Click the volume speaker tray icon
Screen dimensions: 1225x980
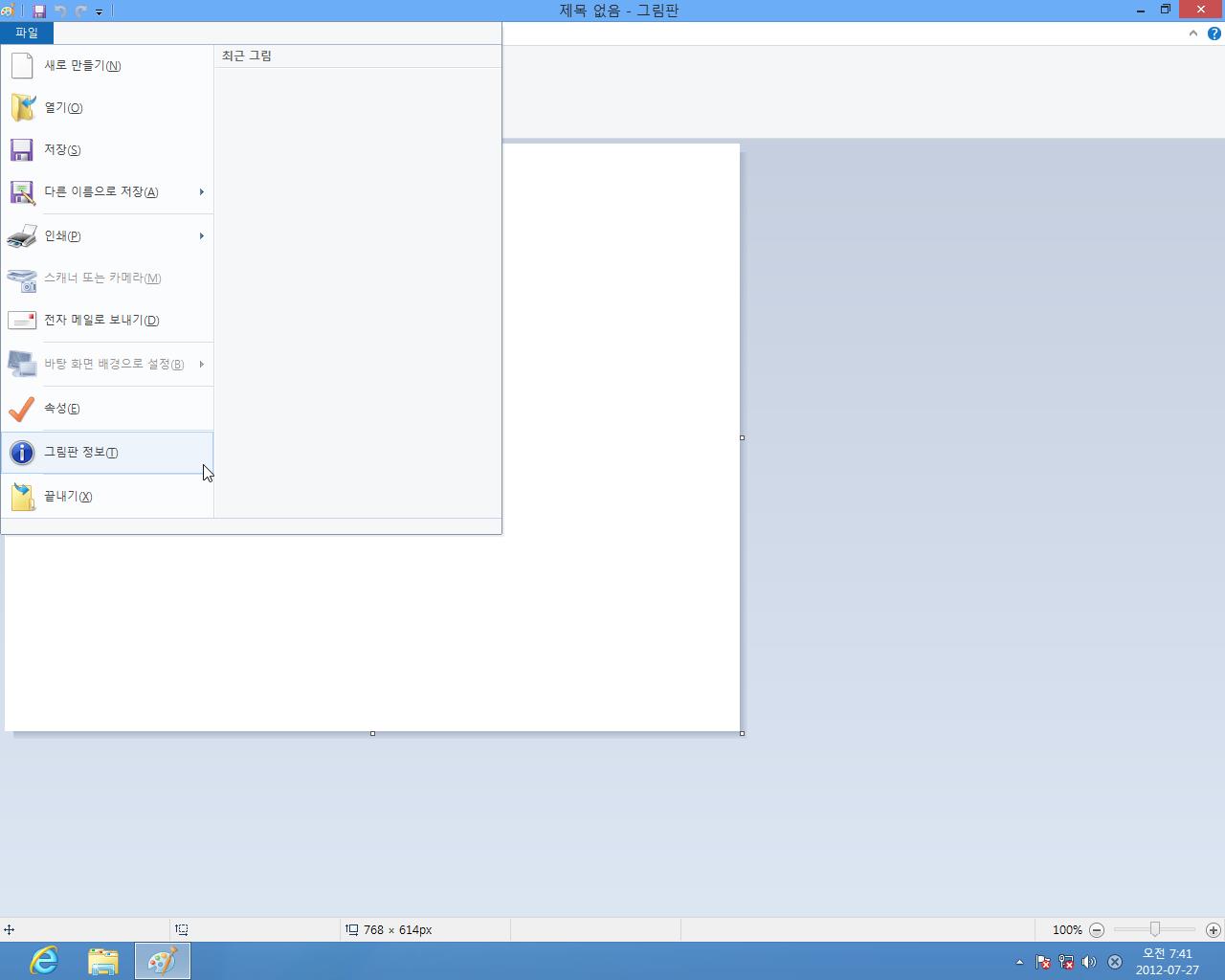pos(1089,962)
